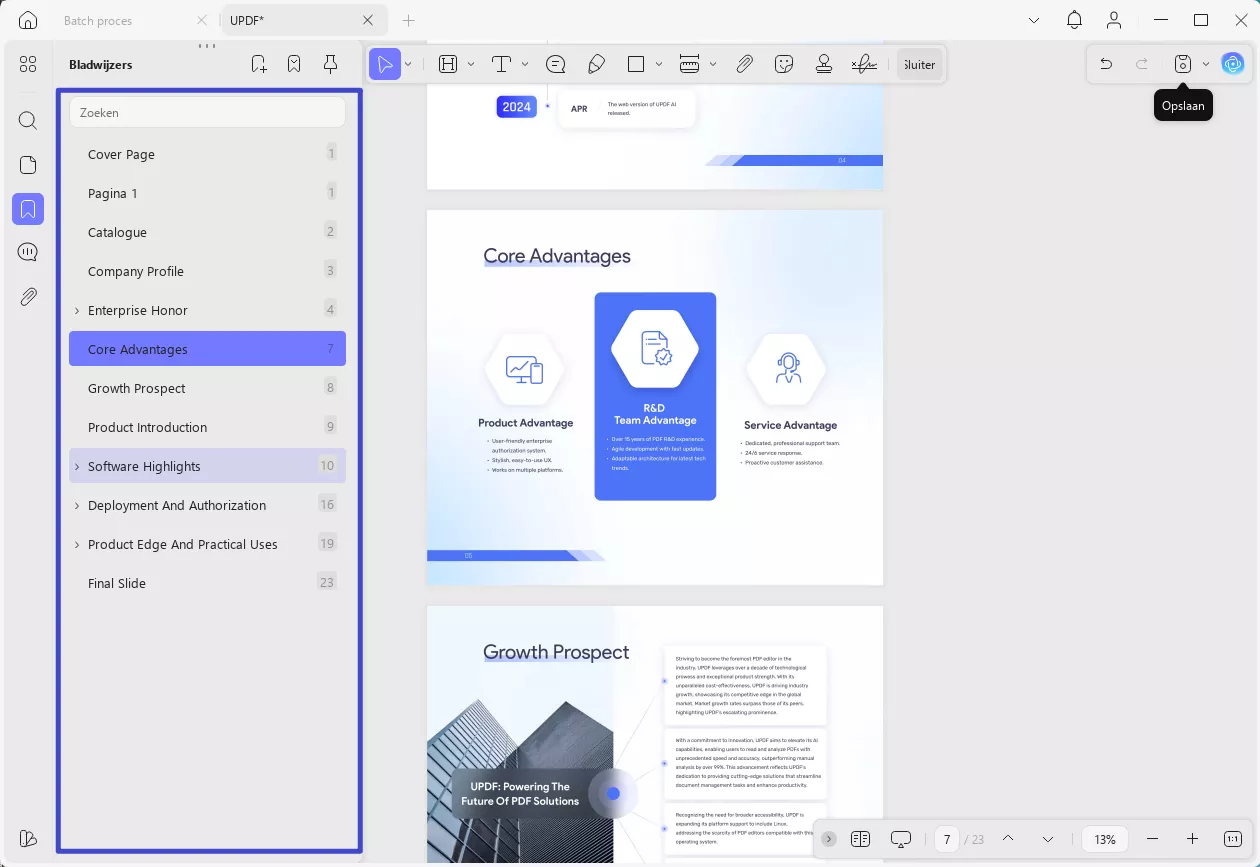This screenshot has width=1260, height=867.
Task: Open the shape tool dropdown arrow
Action: click(659, 64)
